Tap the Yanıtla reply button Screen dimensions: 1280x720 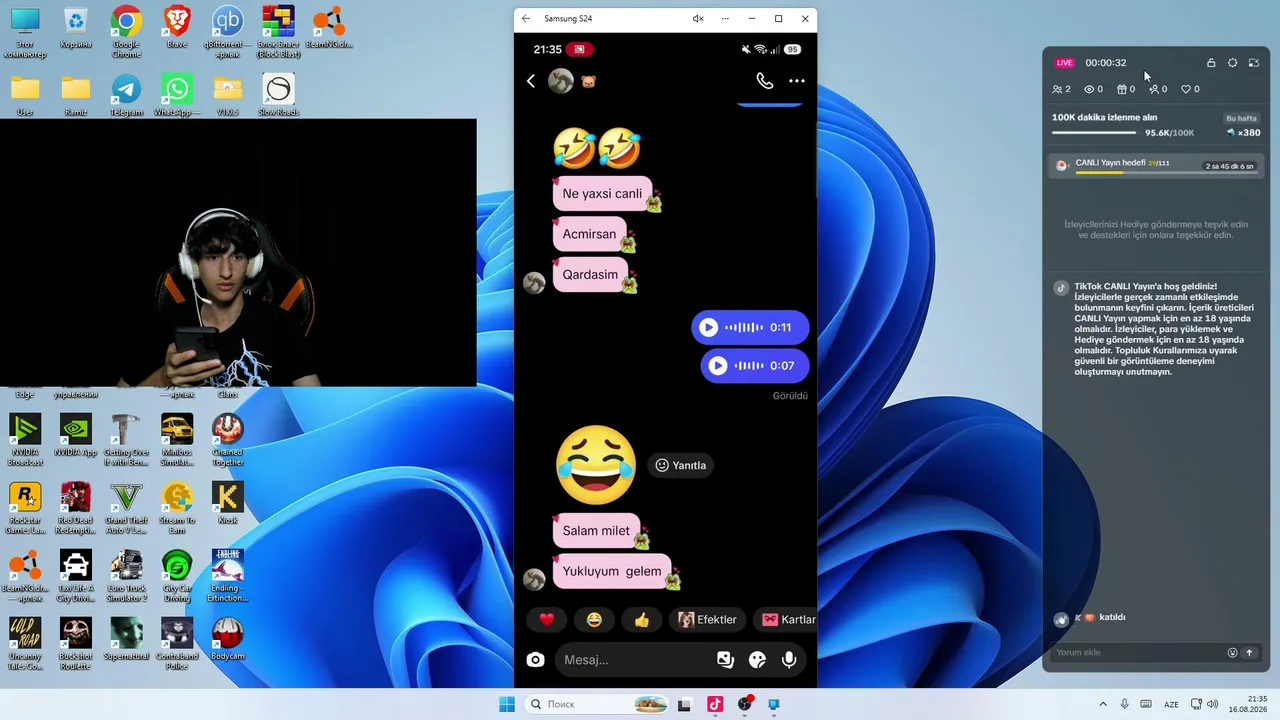[x=681, y=465]
